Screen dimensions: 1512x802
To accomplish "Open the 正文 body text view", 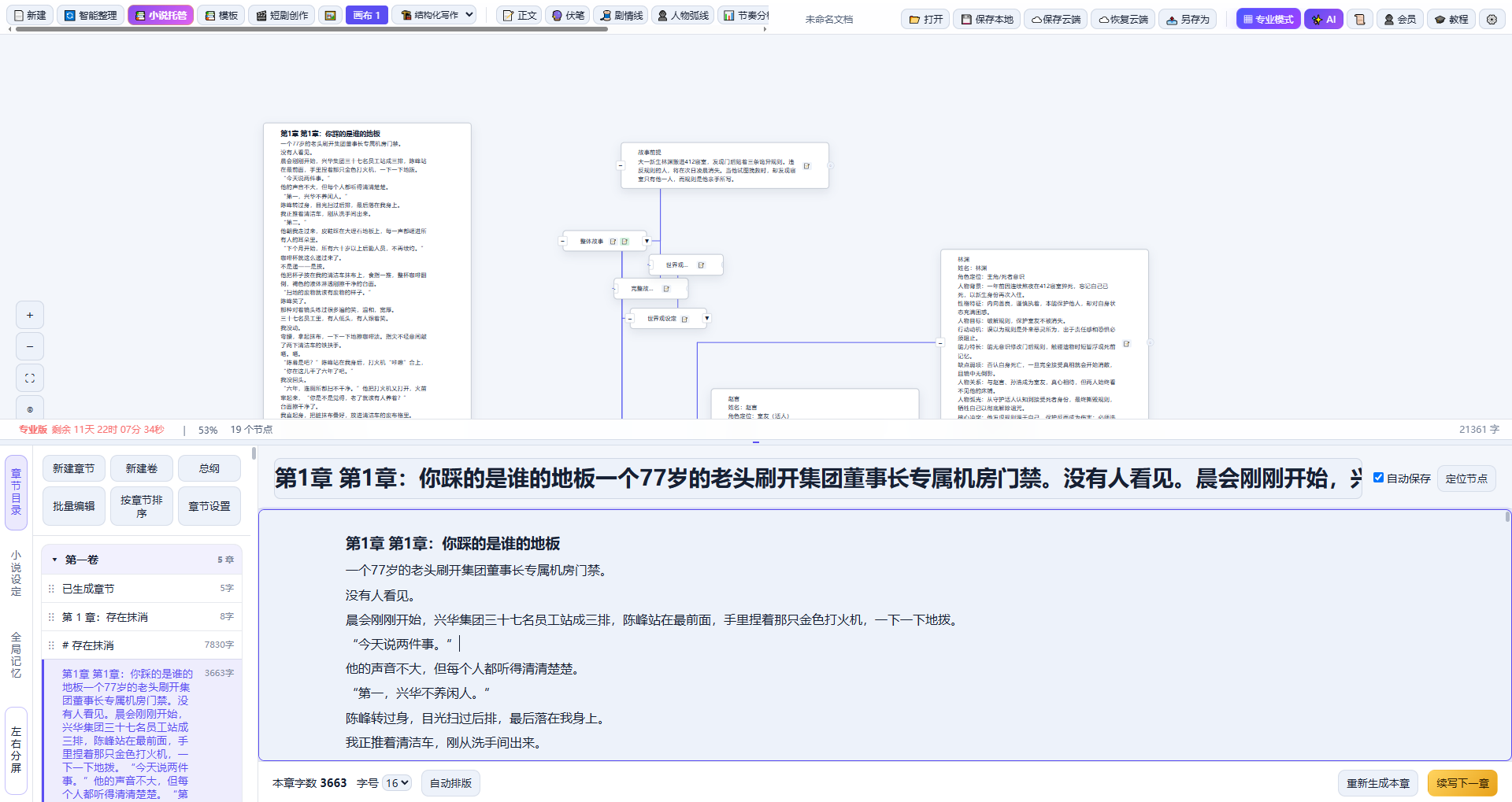I will (519, 15).
